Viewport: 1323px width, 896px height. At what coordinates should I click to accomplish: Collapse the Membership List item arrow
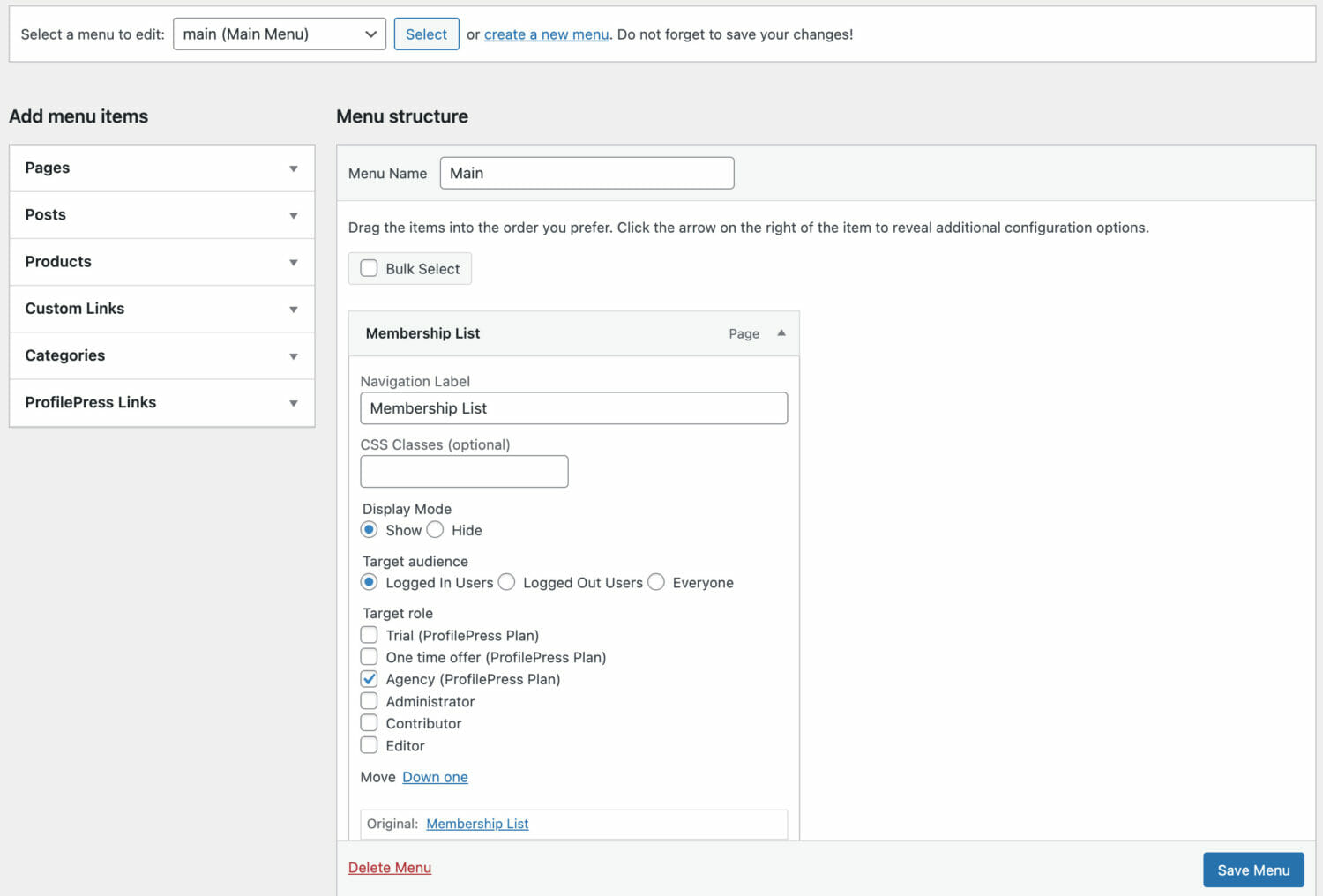781,333
